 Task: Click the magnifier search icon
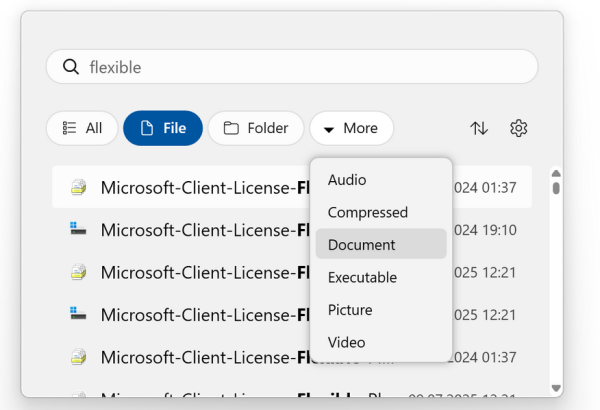71,67
